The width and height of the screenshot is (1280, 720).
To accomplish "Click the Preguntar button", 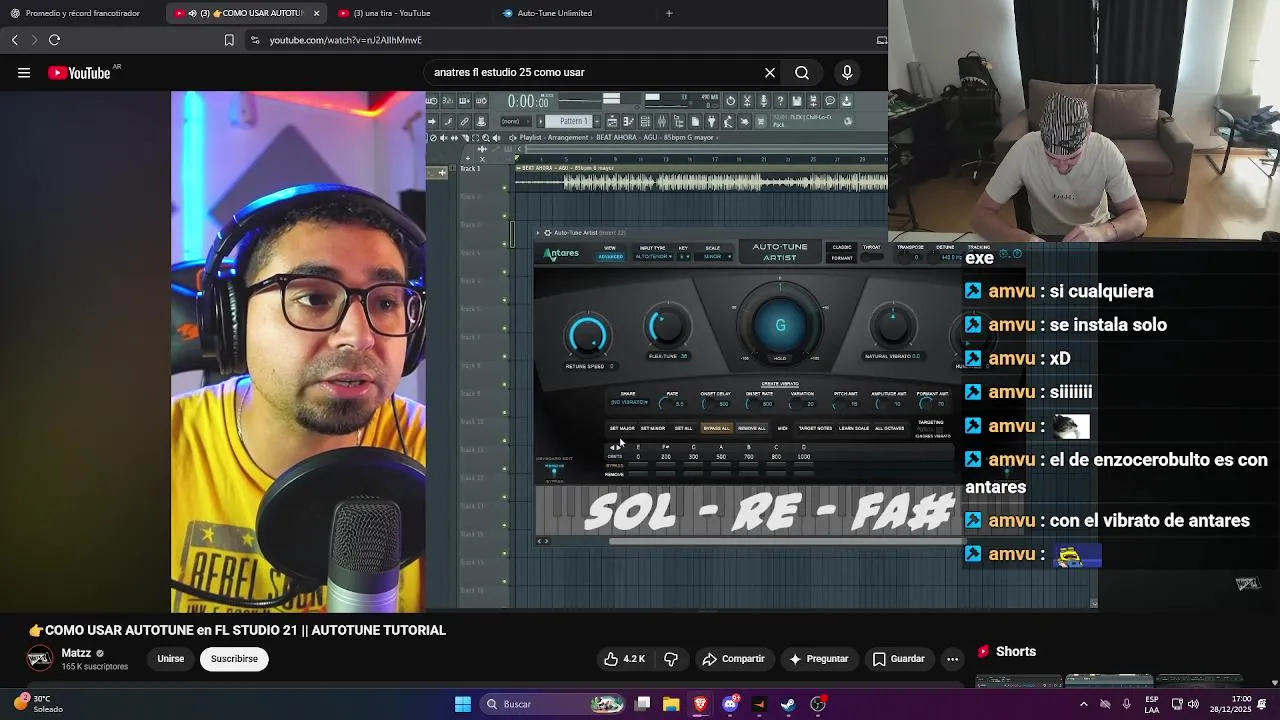I will (817, 659).
